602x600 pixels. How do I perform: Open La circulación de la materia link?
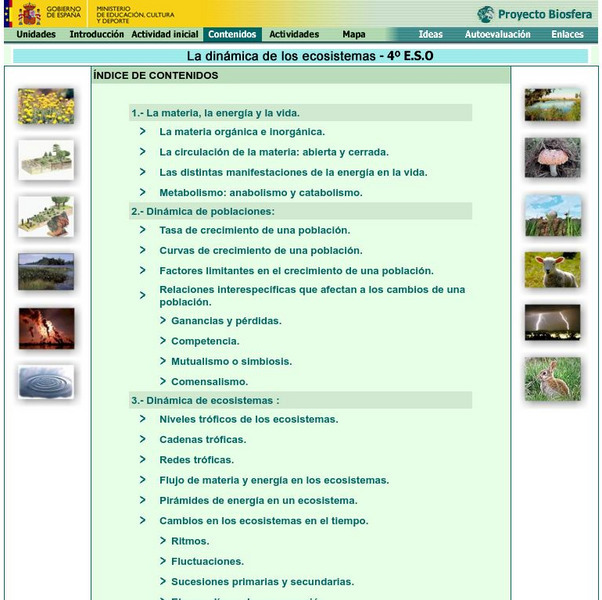[274, 152]
